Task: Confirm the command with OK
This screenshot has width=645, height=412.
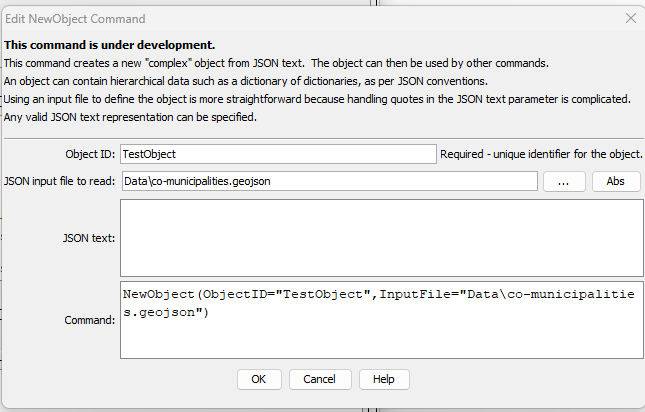Action: (259, 379)
